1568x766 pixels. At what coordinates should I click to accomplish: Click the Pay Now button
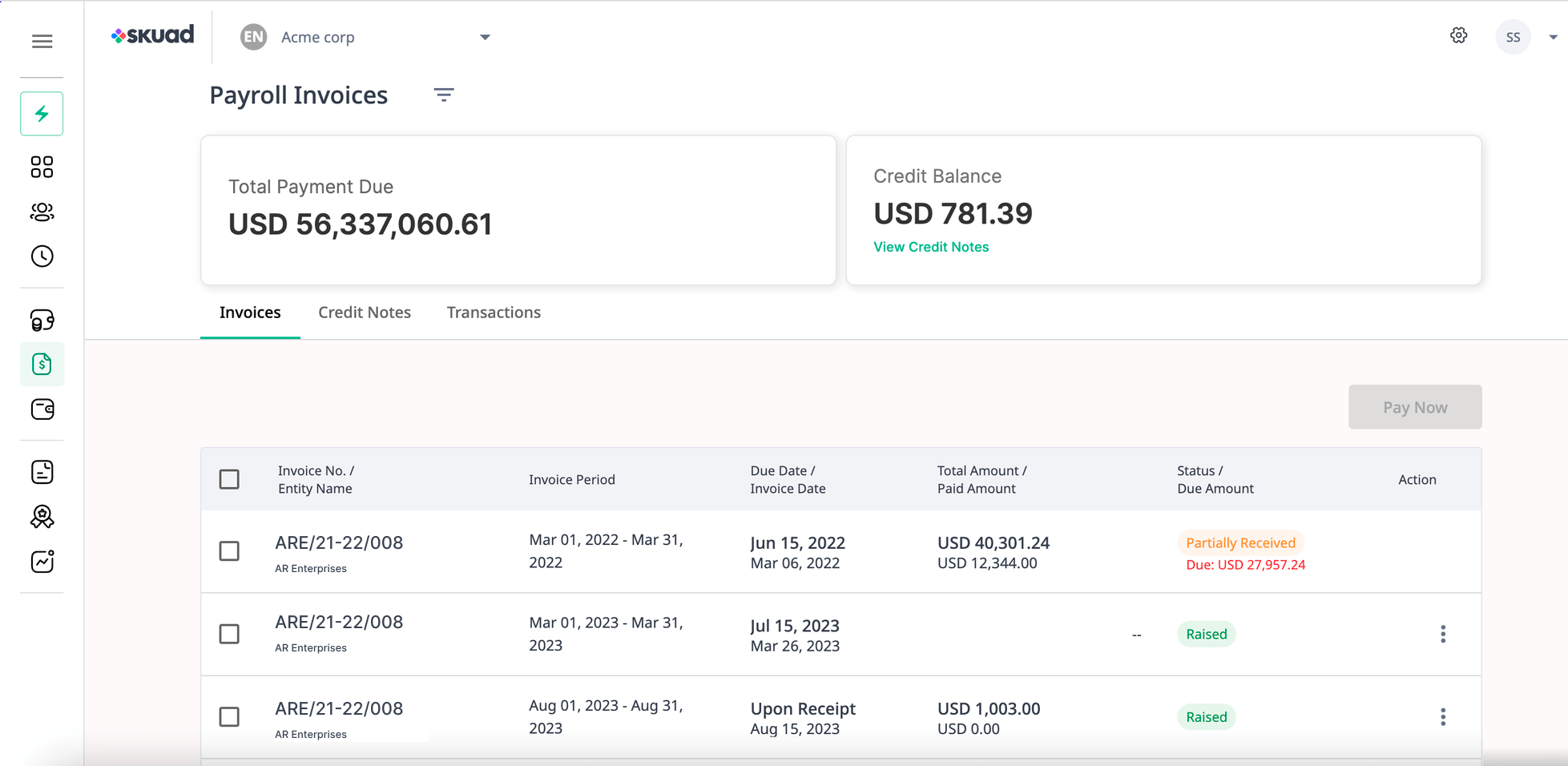point(1414,407)
